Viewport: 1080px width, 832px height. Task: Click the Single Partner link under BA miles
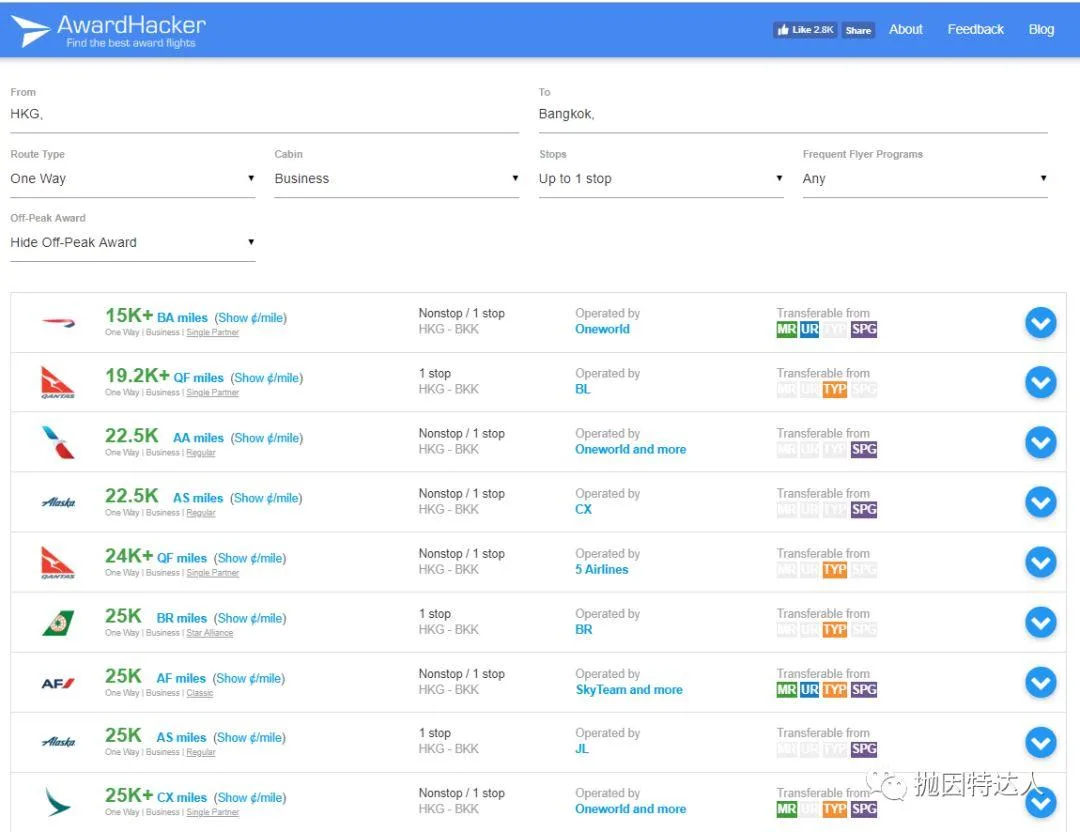click(x=212, y=333)
